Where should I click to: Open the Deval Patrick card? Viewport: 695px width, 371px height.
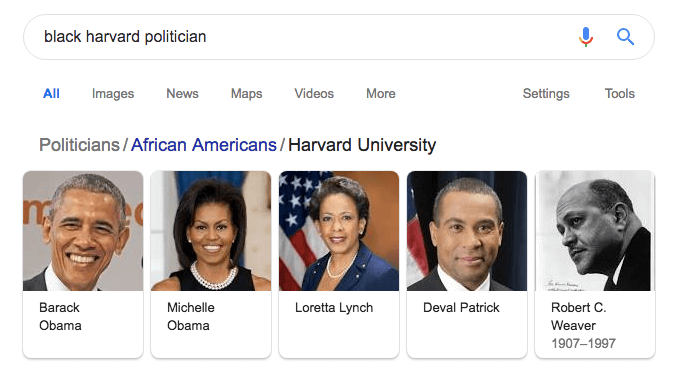coord(467,264)
